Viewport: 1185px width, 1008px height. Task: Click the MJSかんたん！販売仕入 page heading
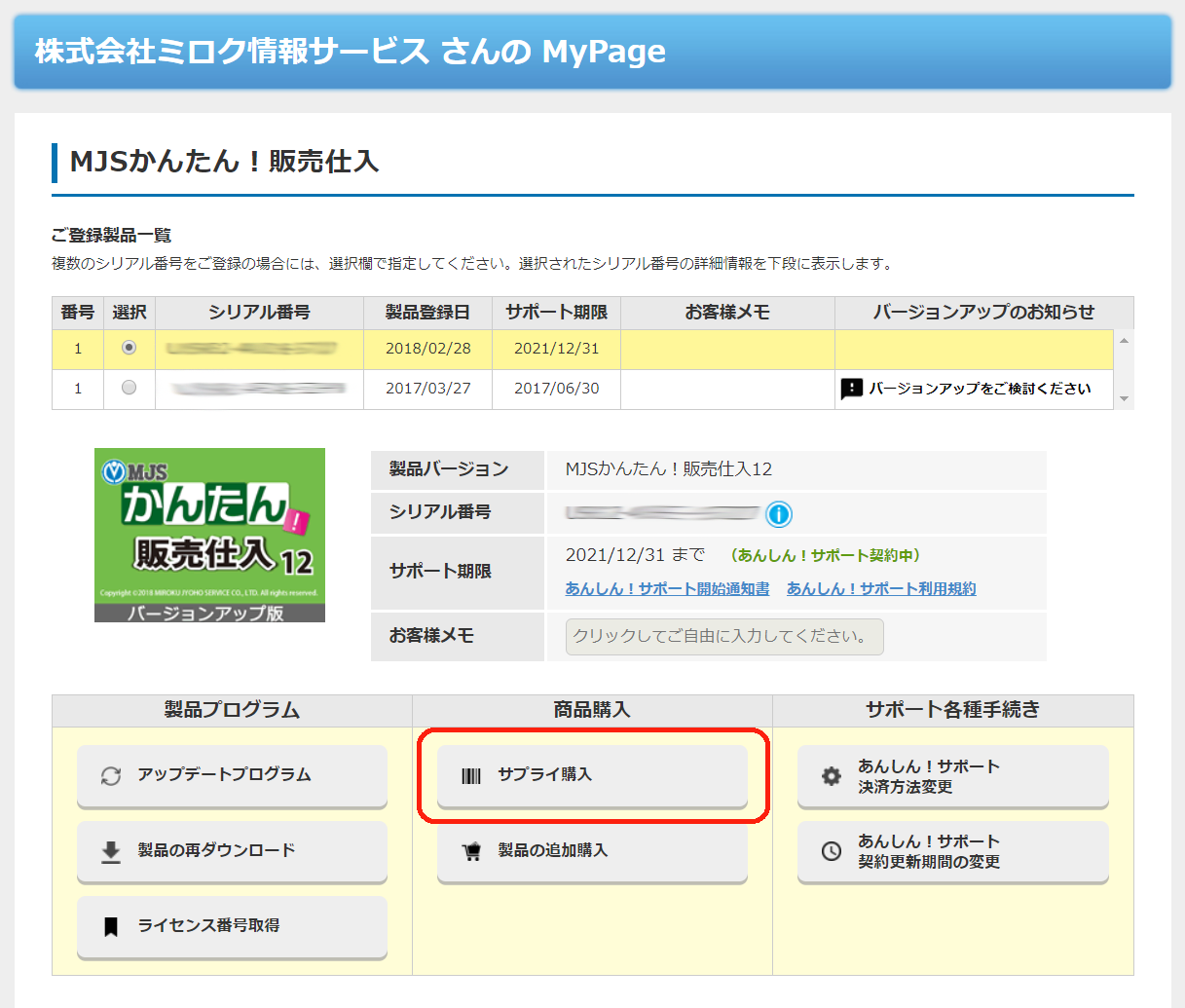[224, 162]
